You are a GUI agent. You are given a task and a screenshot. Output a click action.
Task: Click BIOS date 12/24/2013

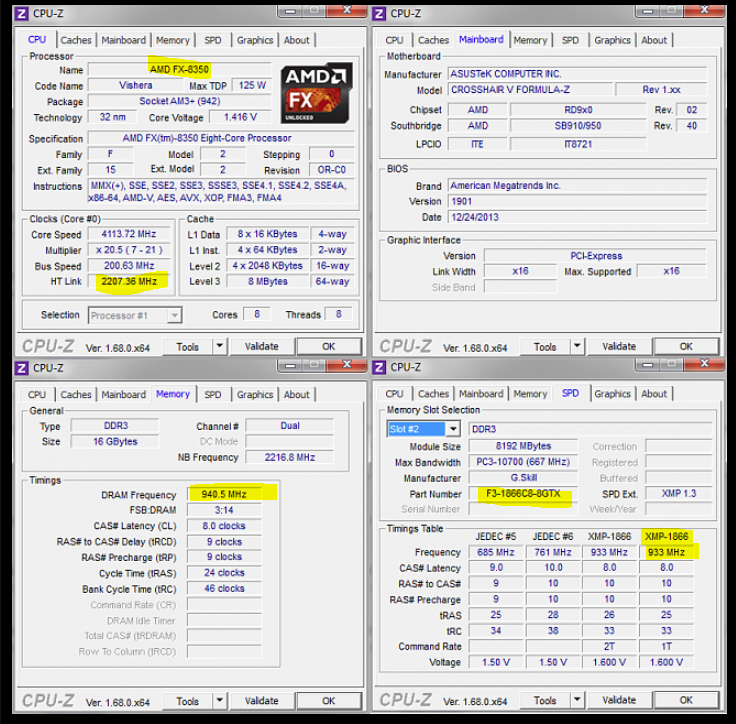pos(577,217)
